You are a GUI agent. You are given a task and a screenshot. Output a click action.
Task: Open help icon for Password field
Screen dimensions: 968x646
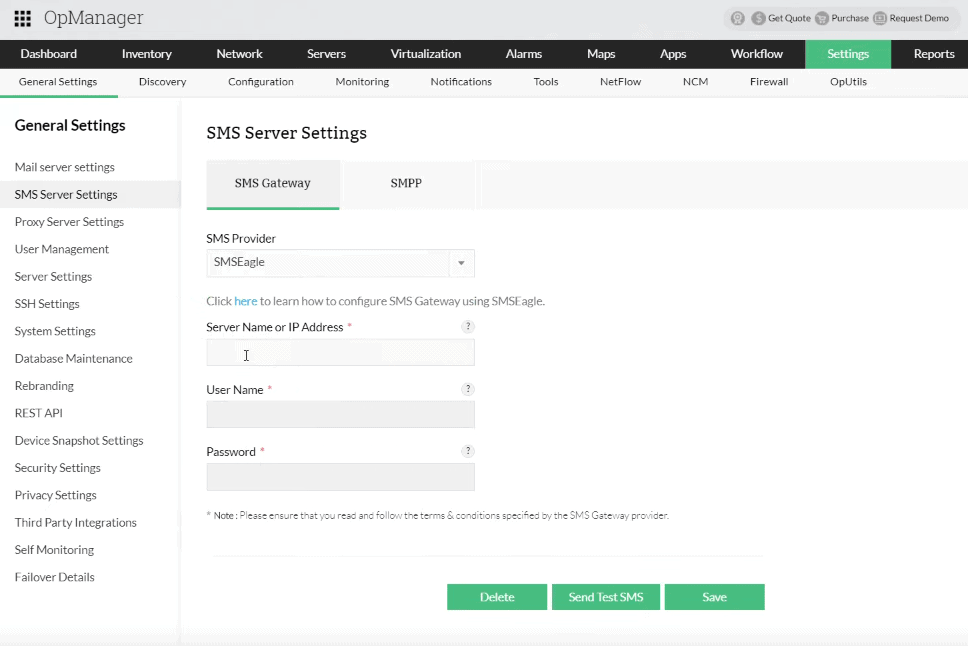click(x=468, y=451)
